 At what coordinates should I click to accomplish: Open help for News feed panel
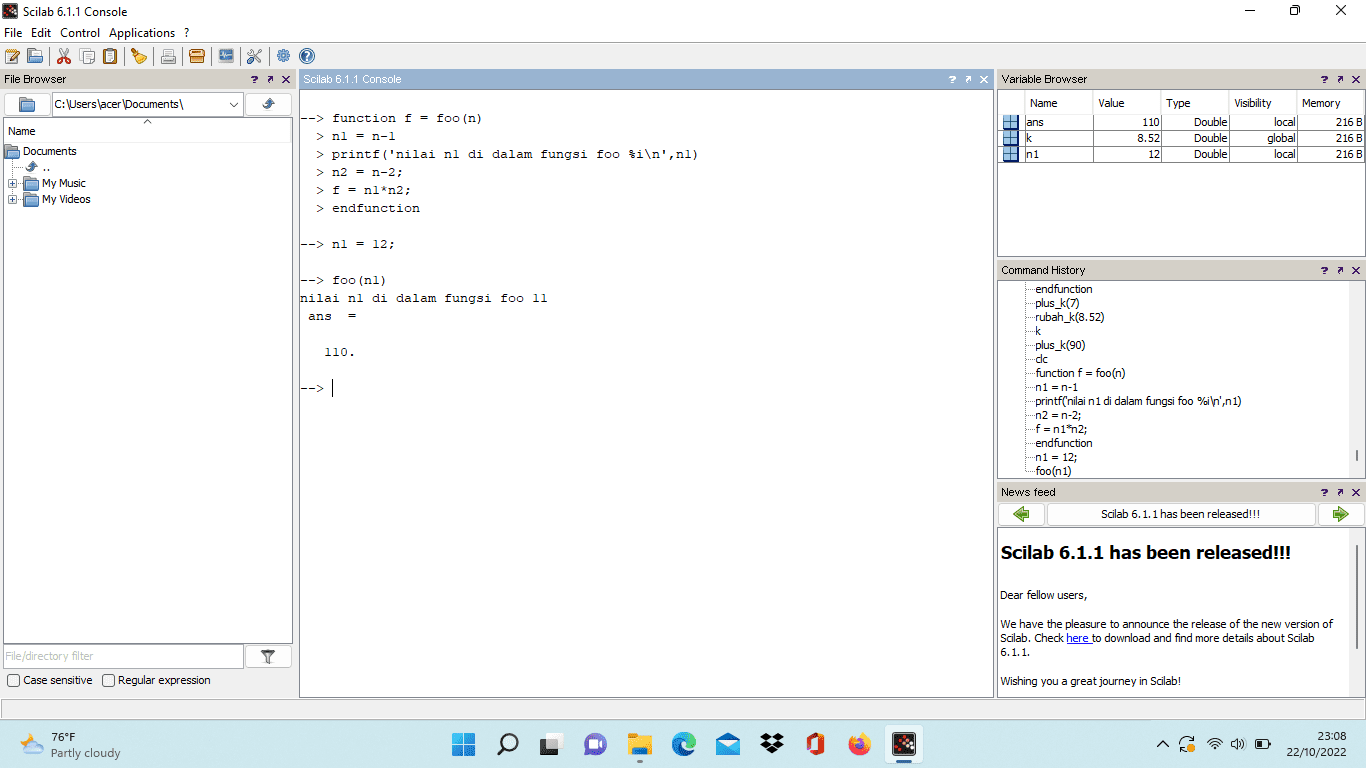click(x=1325, y=492)
